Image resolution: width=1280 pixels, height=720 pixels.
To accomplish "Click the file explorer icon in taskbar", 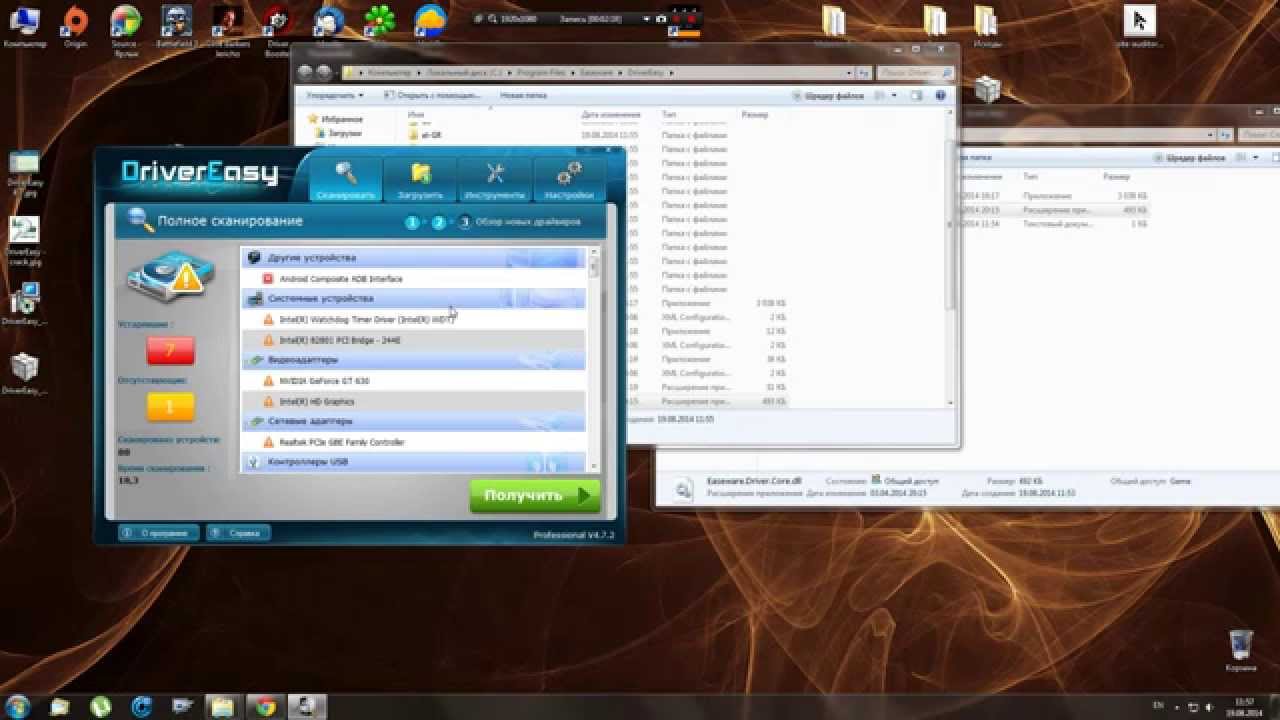I will point(224,706).
